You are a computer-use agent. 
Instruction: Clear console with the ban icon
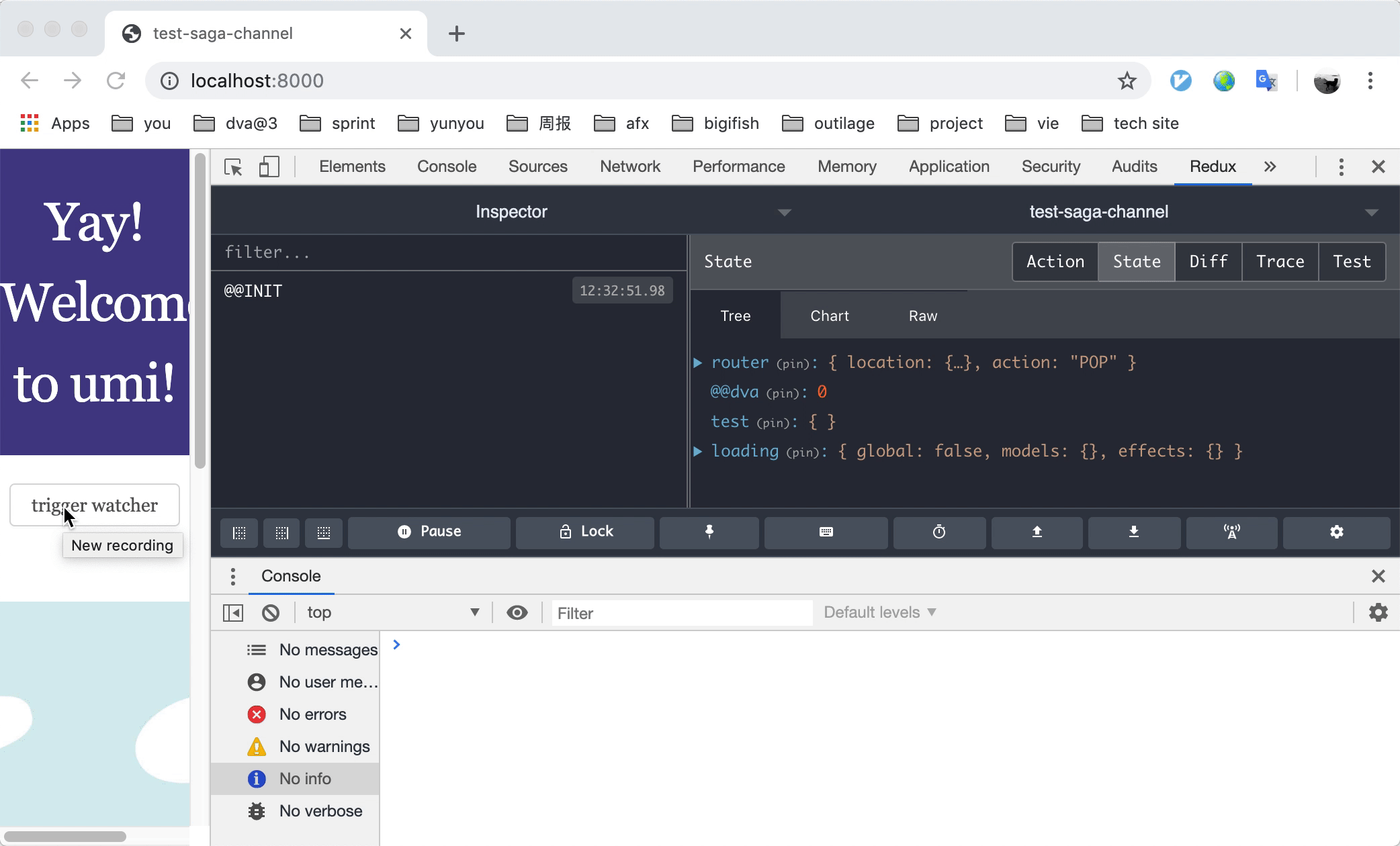[x=271, y=613]
